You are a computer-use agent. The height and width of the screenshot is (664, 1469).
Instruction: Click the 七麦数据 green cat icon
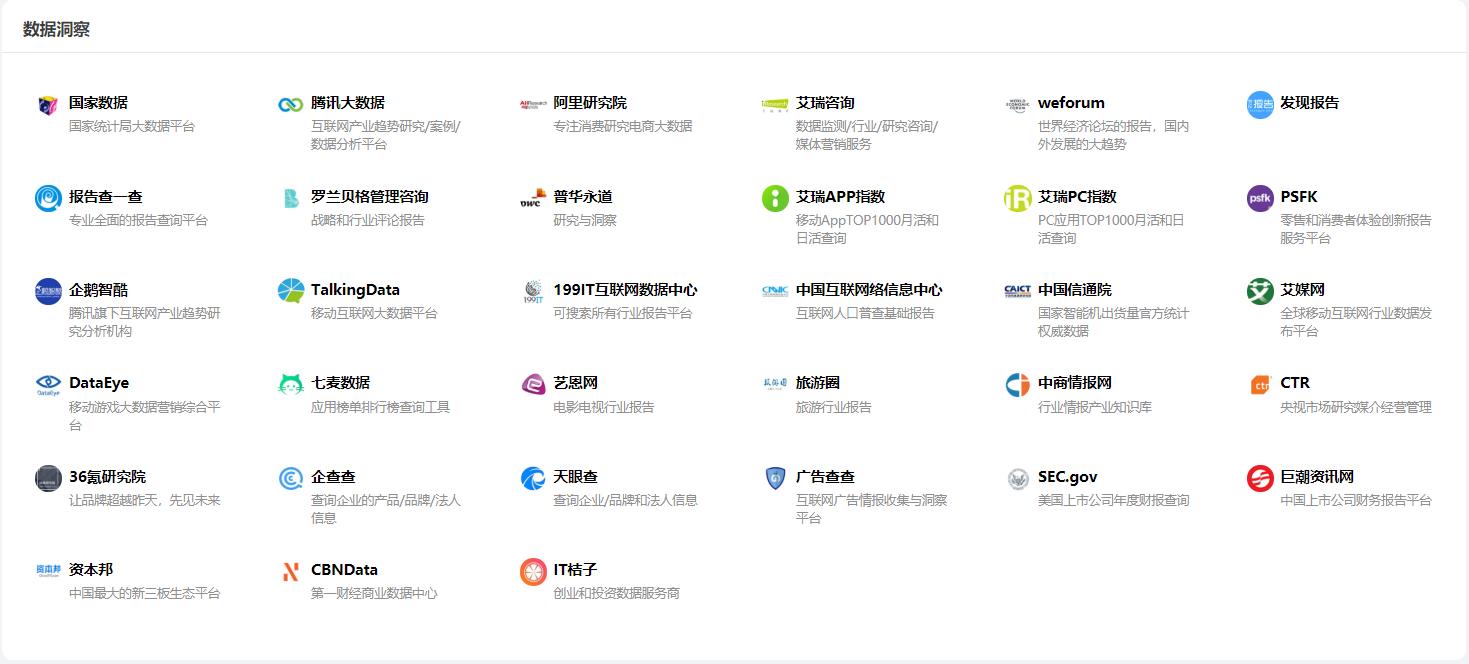click(x=290, y=384)
